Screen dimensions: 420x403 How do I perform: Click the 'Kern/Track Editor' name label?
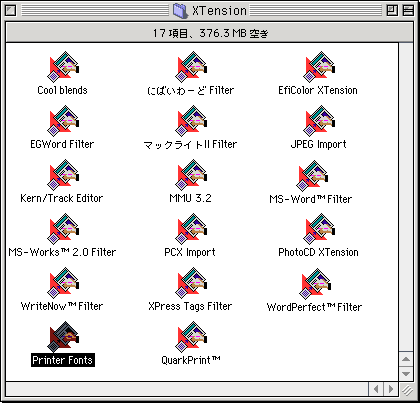point(62,198)
